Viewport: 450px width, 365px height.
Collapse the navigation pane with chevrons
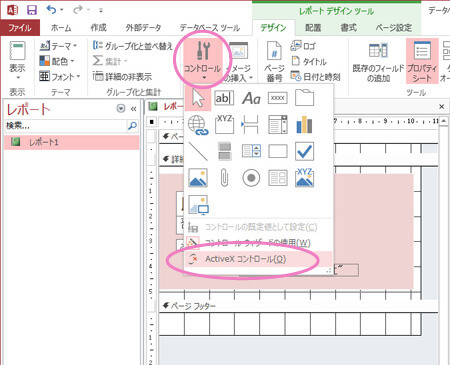click(133, 109)
